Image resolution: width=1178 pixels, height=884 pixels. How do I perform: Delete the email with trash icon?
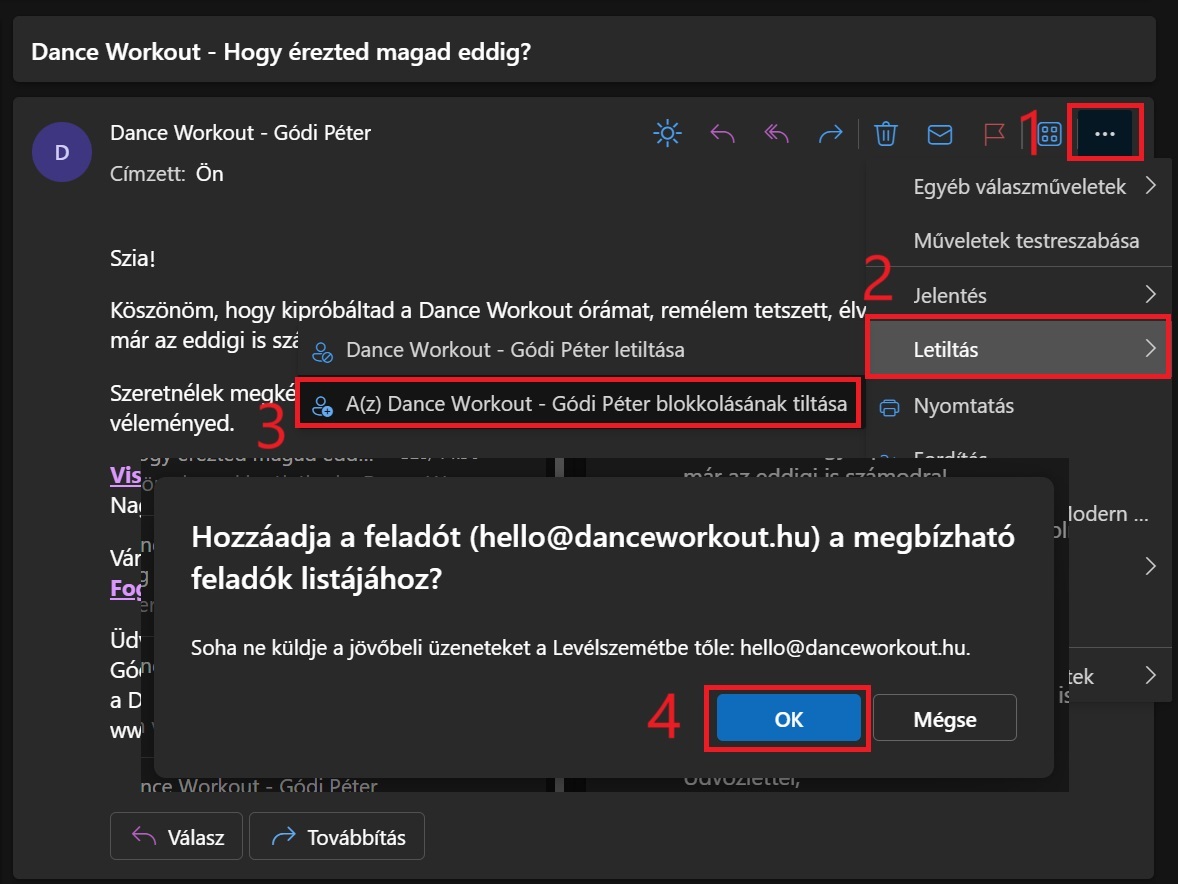click(886, 134)
